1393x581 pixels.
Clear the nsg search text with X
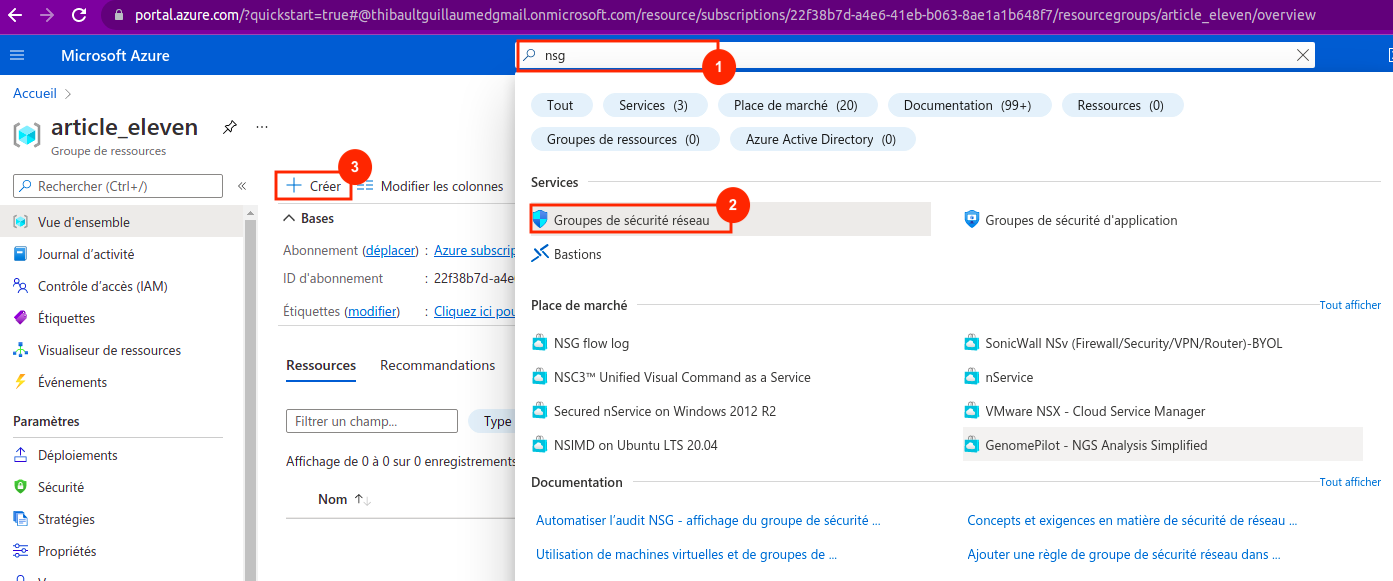pos(1302,56)
